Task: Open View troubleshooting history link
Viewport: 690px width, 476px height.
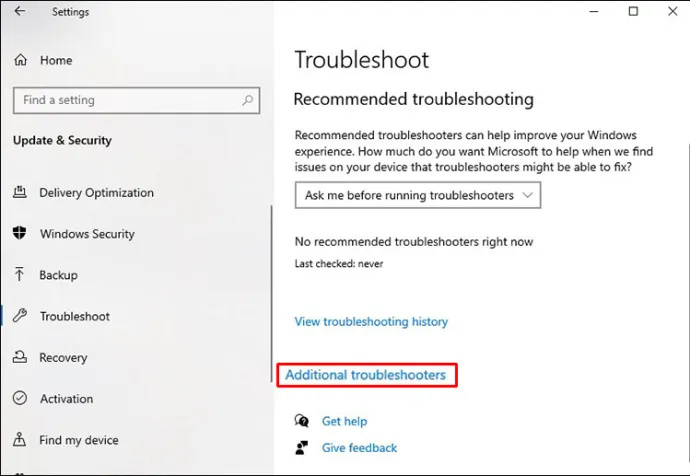Action: (371, 322)
